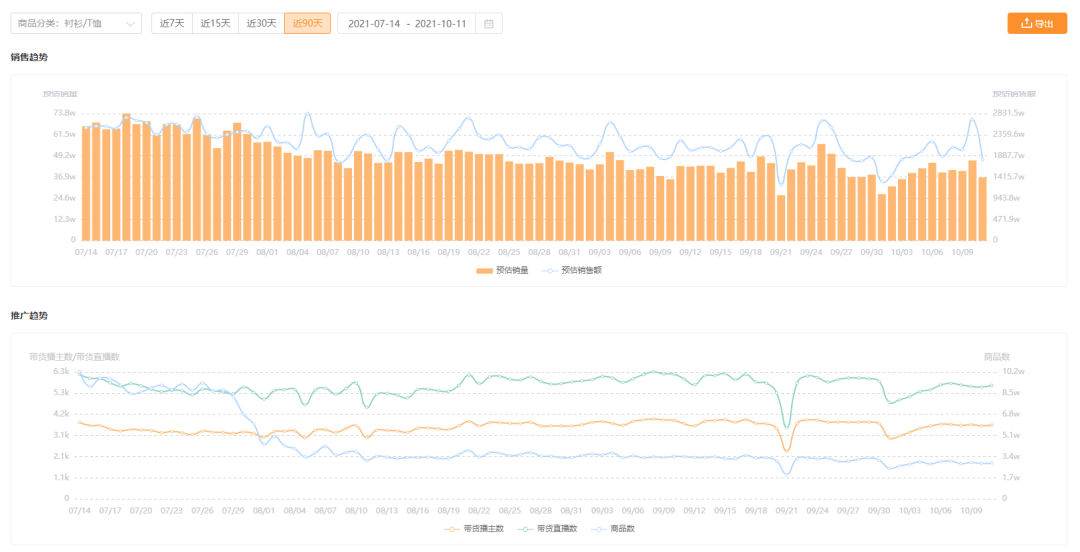Toggle the 商品数 legend item
This screenshot has width=1080, height=552.
pyautogui.click(x=612, y=529)
